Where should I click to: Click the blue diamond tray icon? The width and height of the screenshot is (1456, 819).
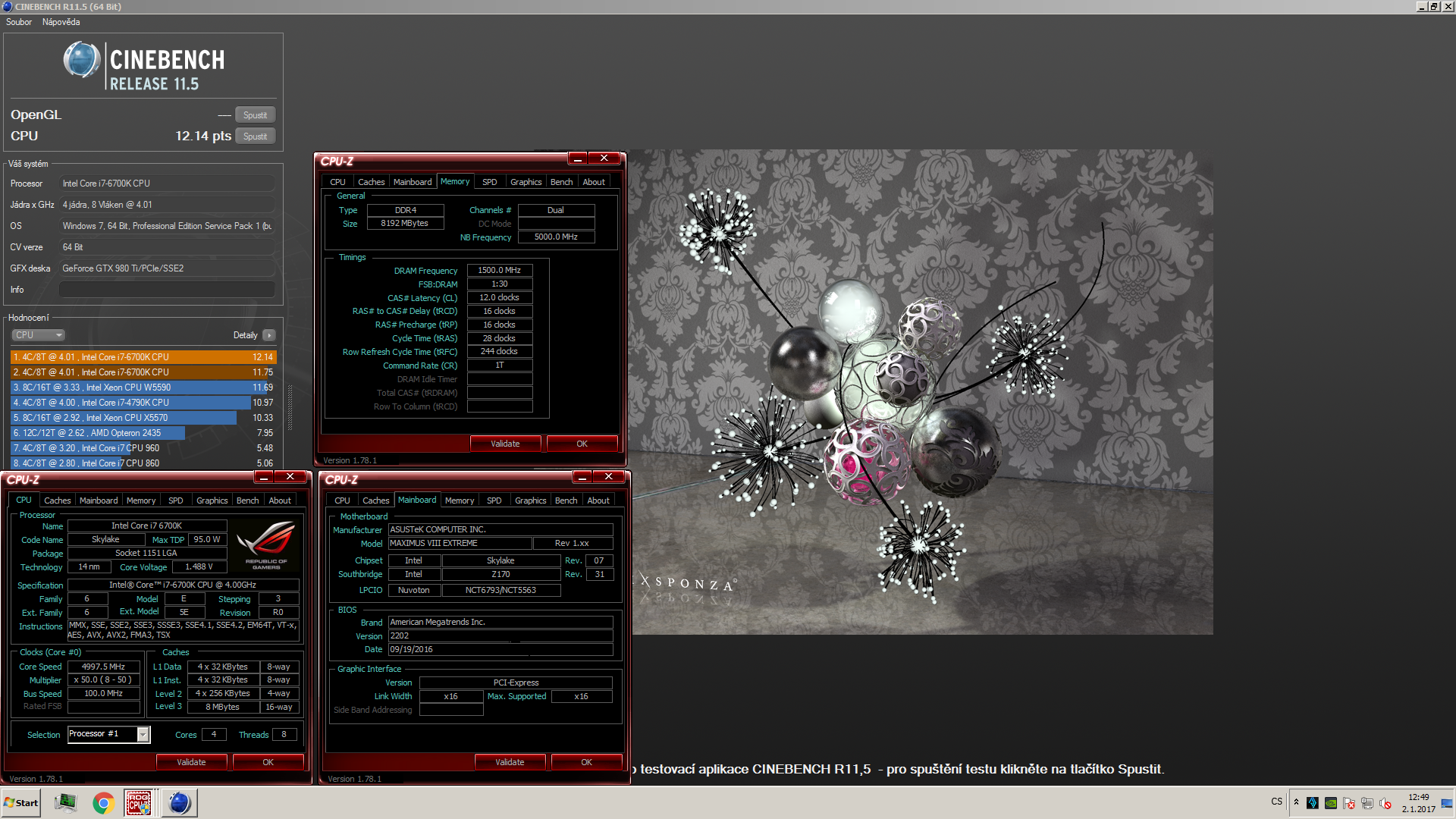click(1313, 803)
